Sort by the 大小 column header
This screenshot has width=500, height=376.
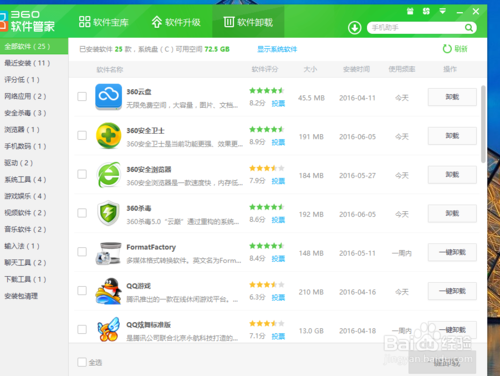point(310,69)
